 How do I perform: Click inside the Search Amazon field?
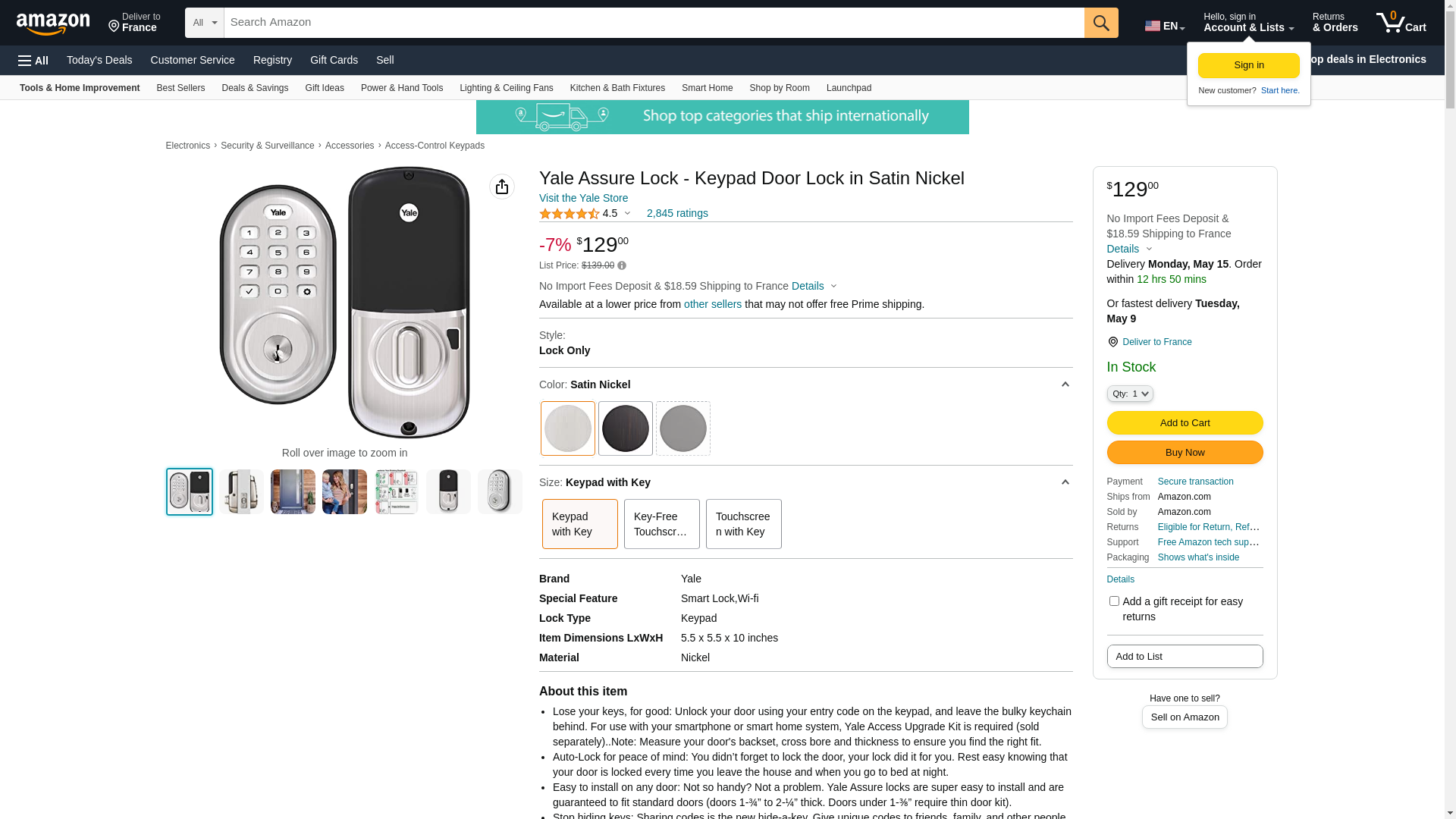click(652, 23)
